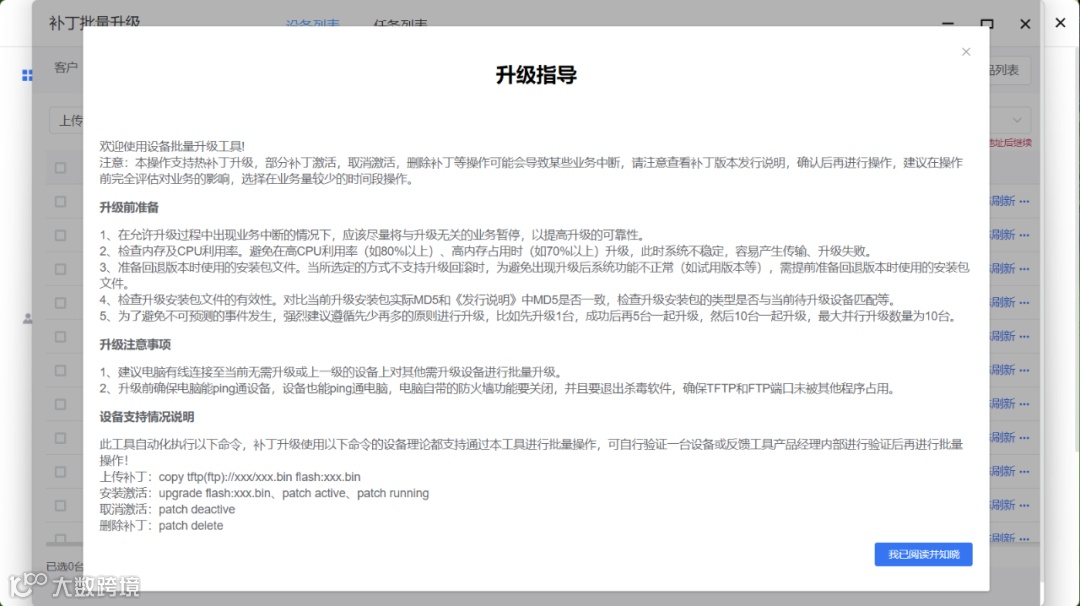Refresh the second device row via 刷新

pos(1003,235)
